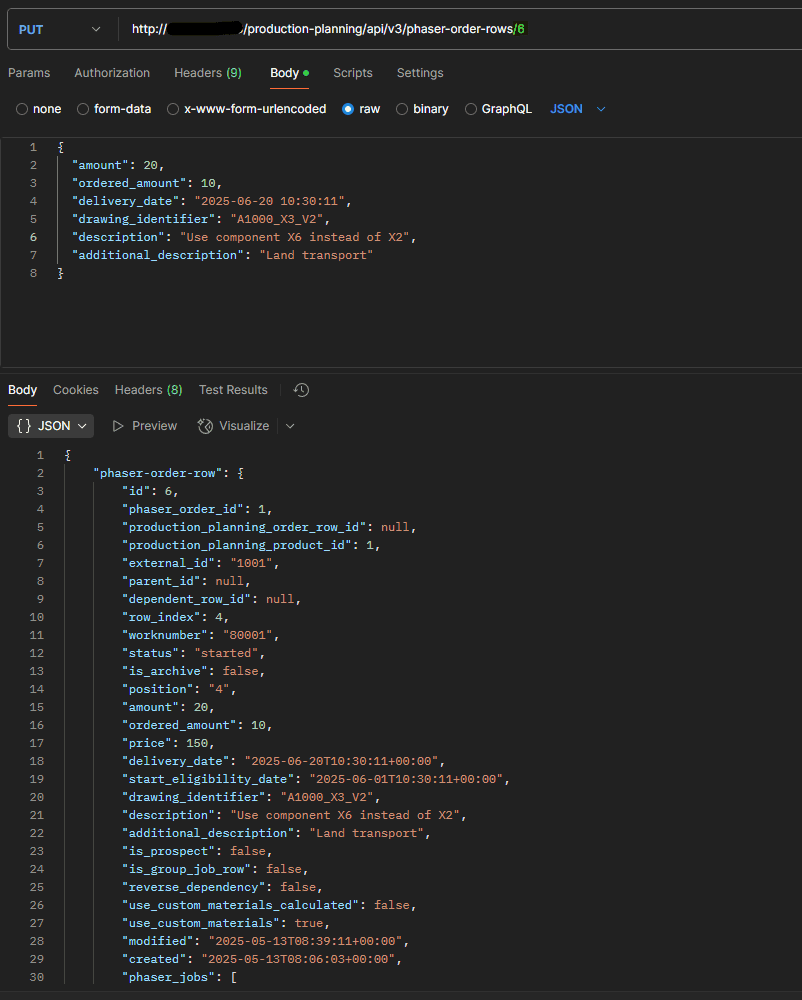
Task: Click the Preview play icon
Action: [118, 426]
